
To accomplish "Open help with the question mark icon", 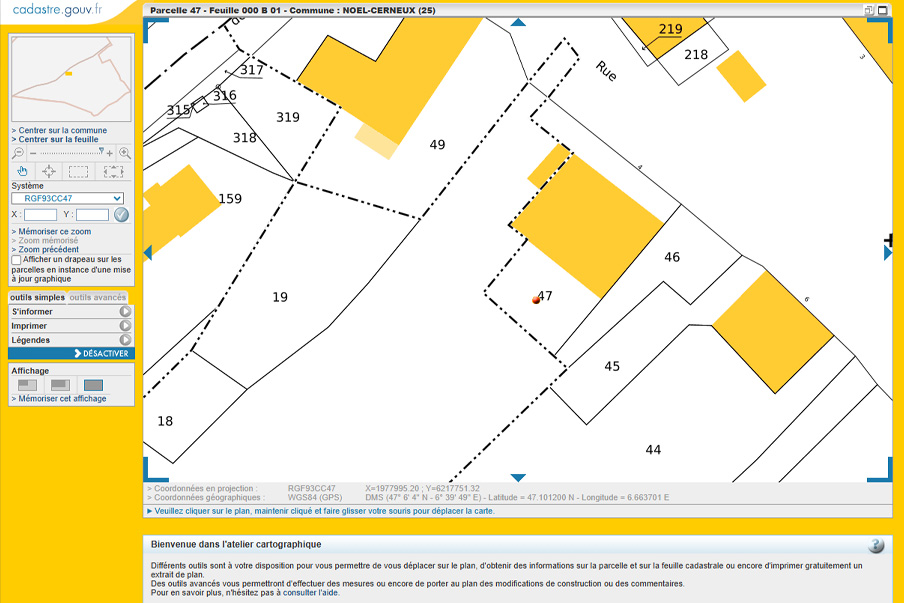I will tap(876, 545).
